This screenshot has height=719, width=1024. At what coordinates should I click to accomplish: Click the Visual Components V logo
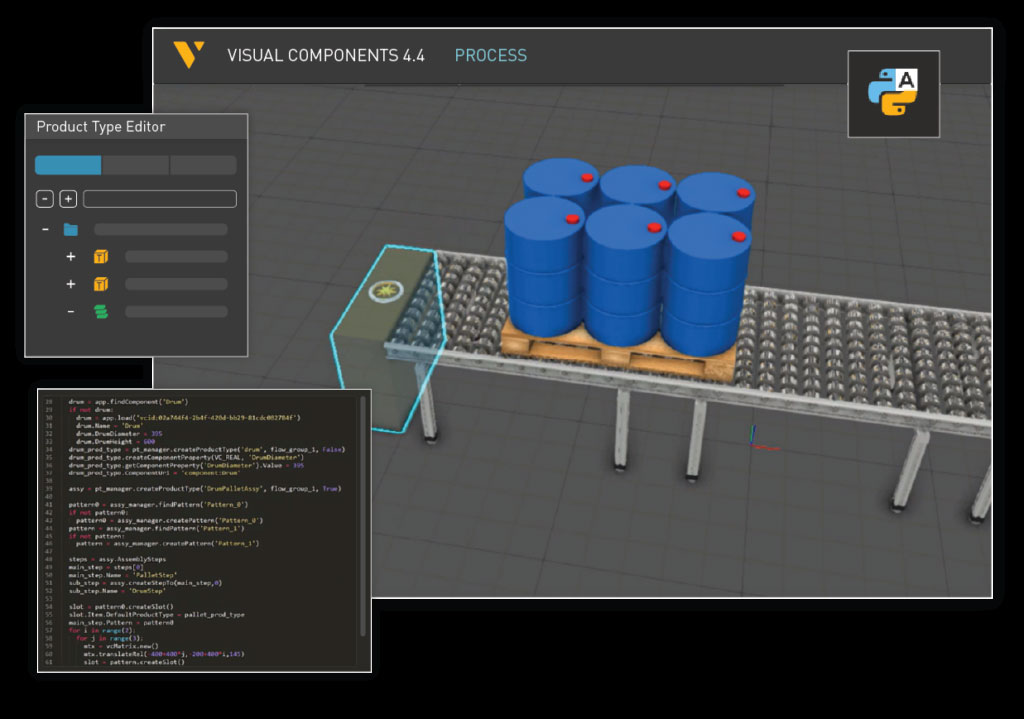coord(188,55)
